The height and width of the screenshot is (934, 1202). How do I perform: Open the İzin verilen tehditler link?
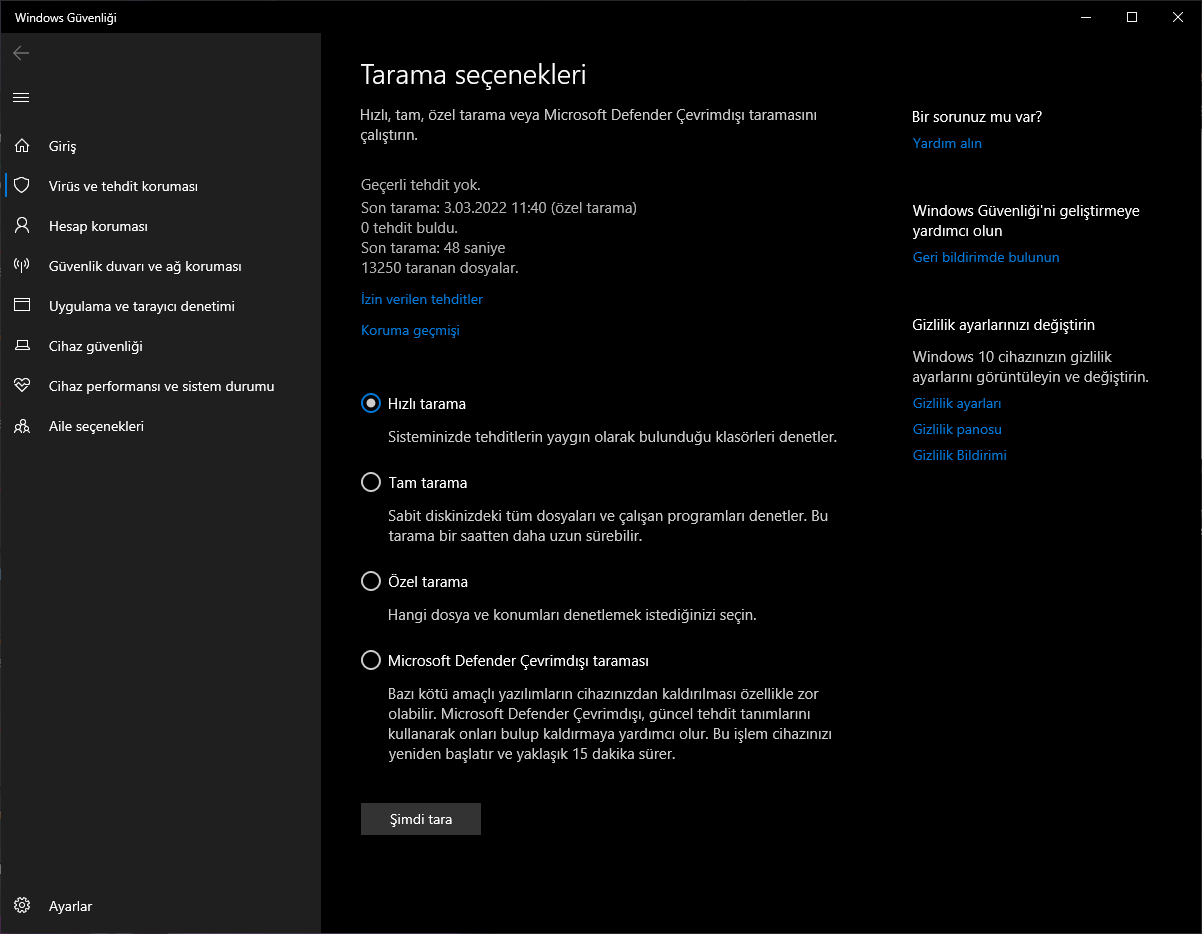421,299
